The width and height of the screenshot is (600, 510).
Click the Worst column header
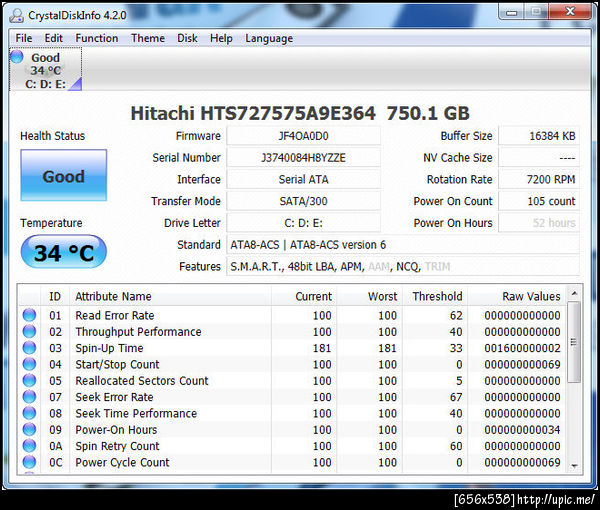[369, 297]
